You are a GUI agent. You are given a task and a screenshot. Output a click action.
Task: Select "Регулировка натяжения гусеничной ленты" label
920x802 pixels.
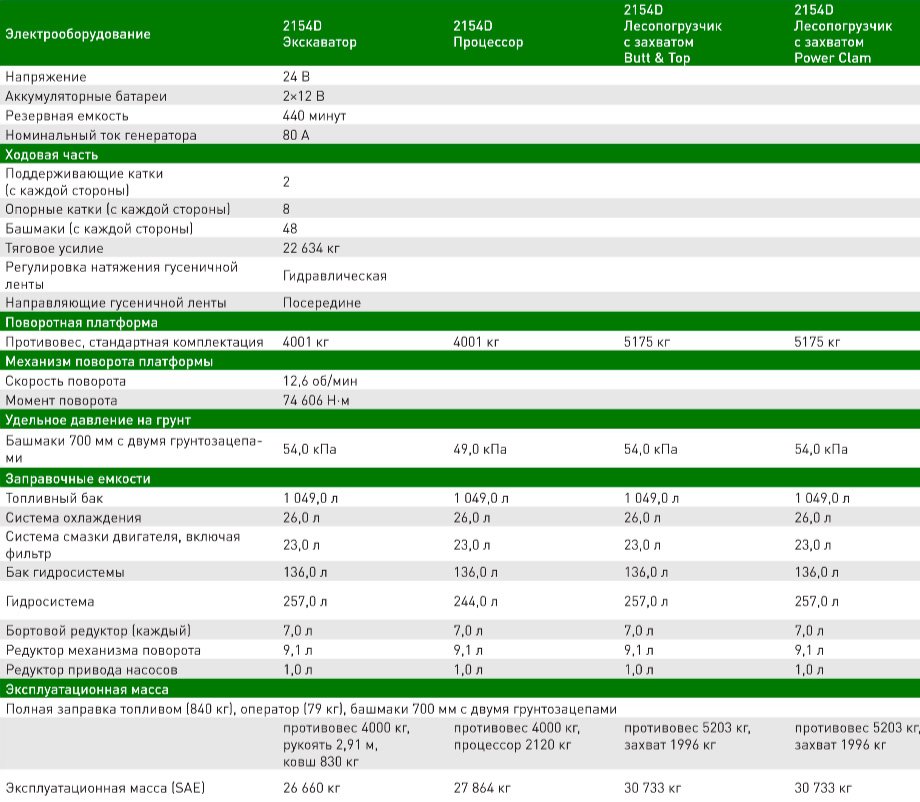point(121,276)
